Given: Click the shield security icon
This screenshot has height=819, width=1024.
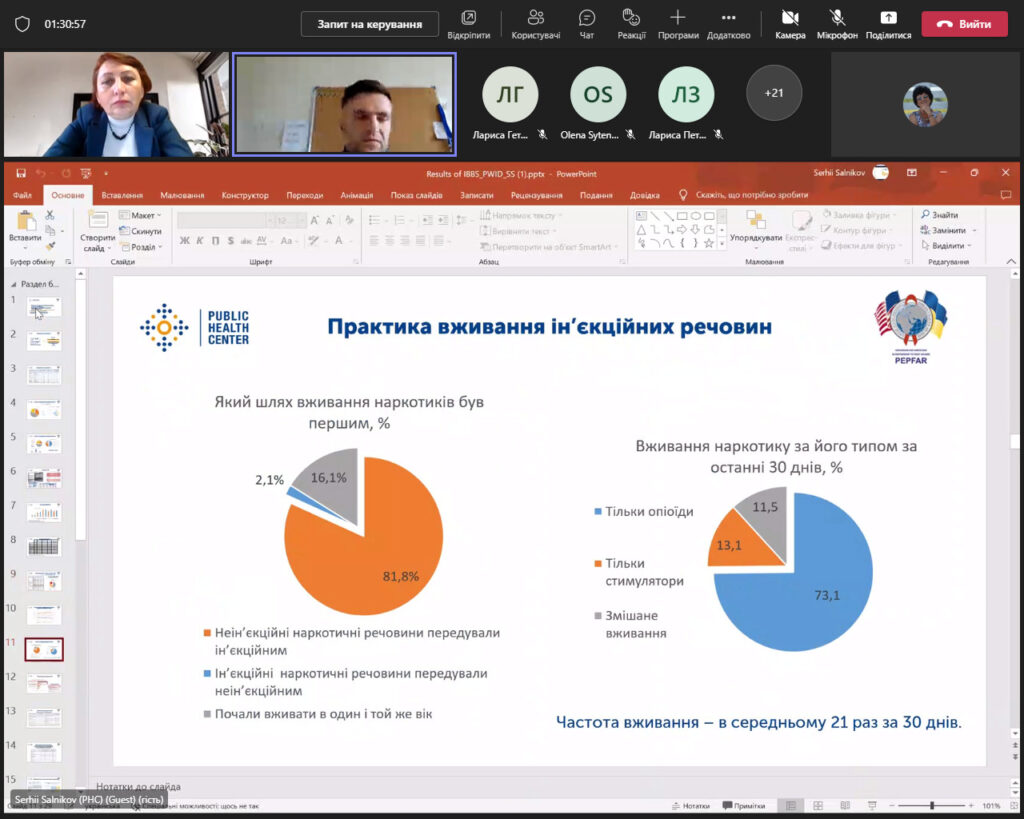Looking at the screenshot, I should click(22, 24).
